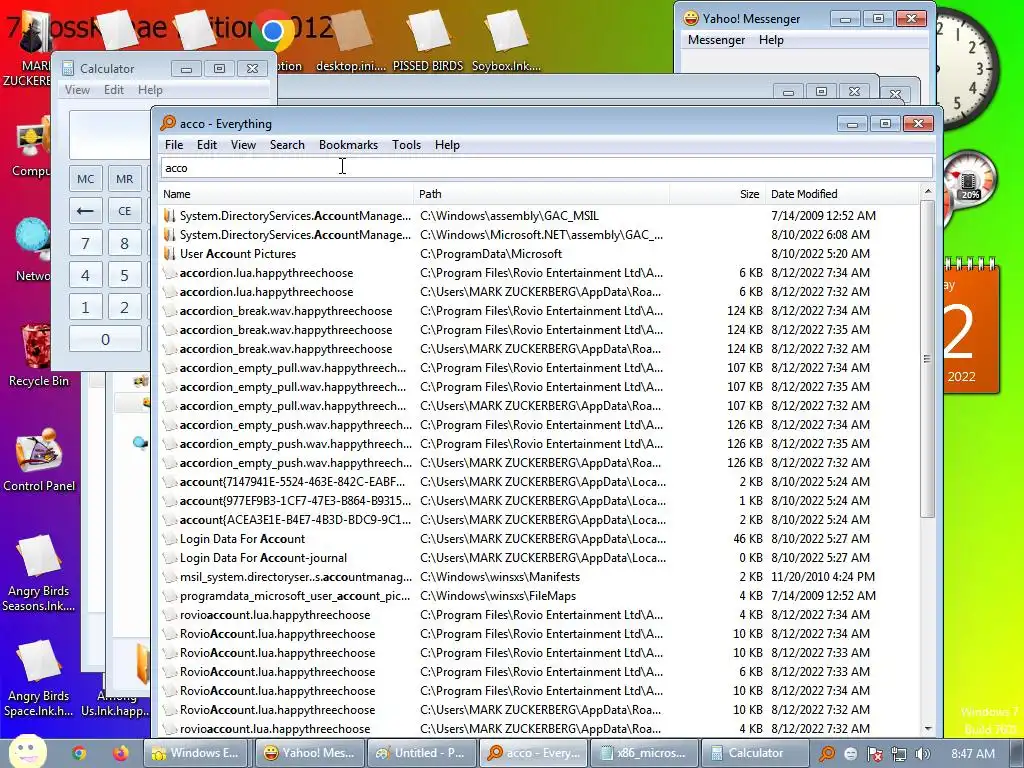This screenshot has height=768, width=1024.
Task: Open the Tools menu in Everything
Action: tap(406, 145)
